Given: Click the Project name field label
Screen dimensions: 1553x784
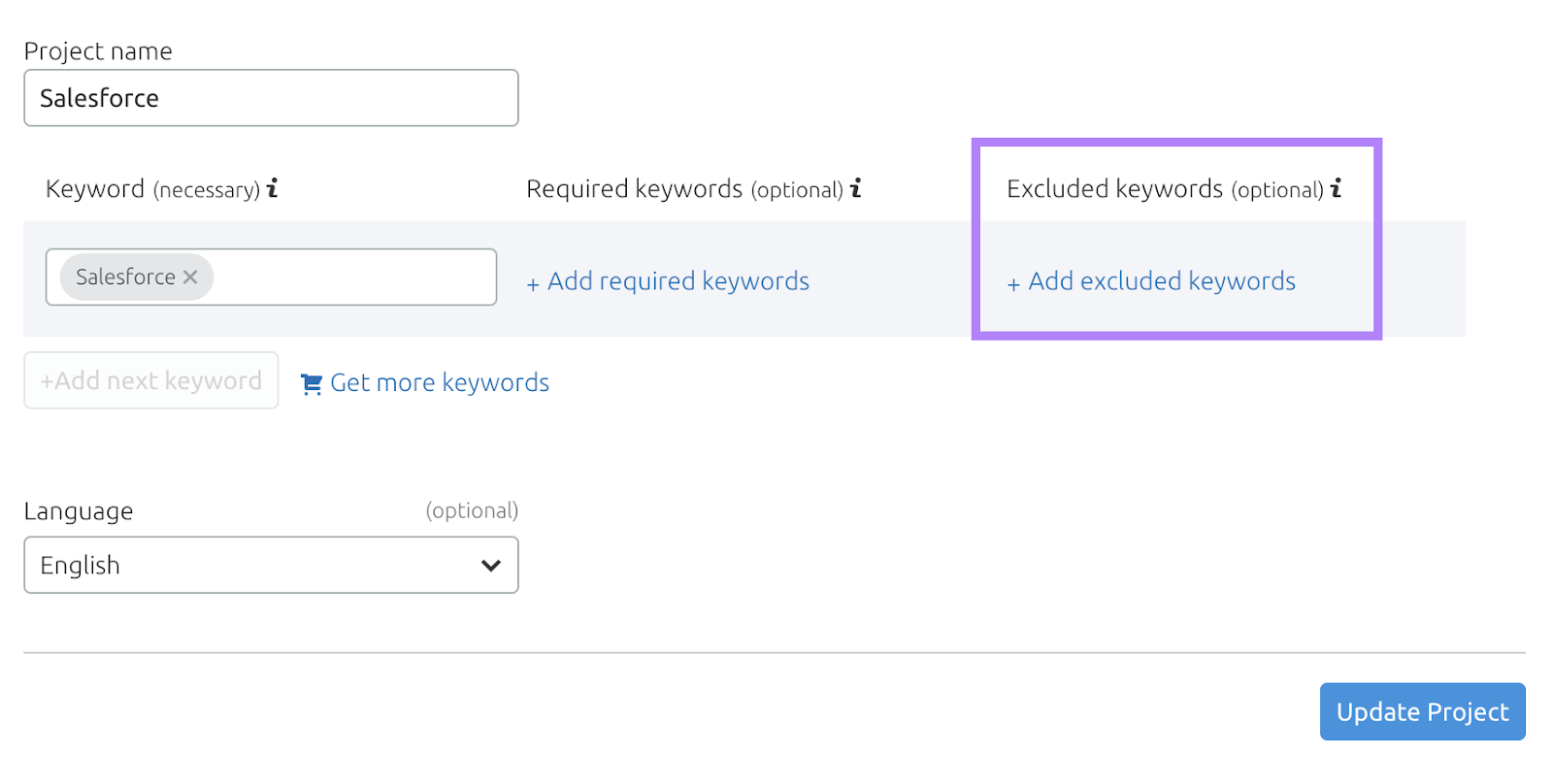Looking at the screenshot, I should (98, 51).
